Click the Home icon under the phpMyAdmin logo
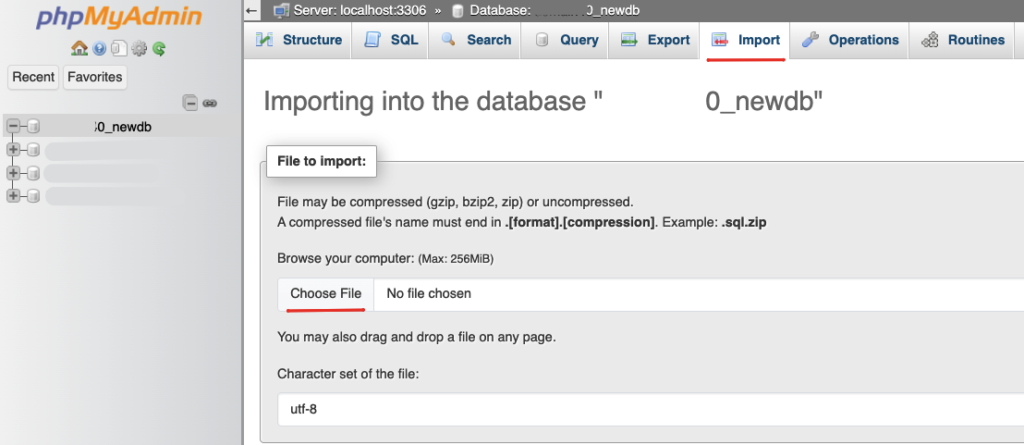The width and height of the screenshot is (1024, 445). click(x=79, y=48)
